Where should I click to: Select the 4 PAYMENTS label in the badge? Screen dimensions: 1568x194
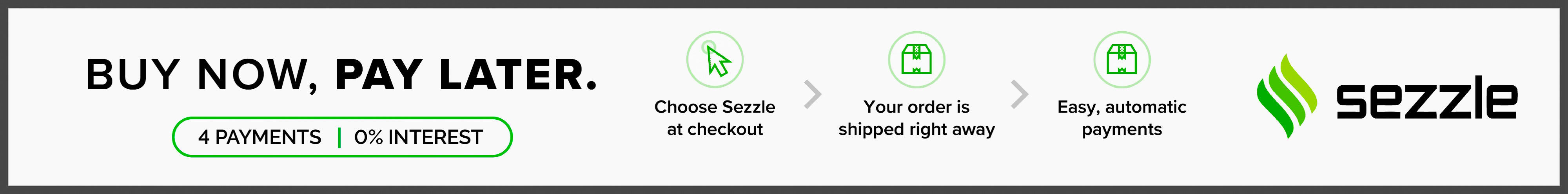[259, 137]
